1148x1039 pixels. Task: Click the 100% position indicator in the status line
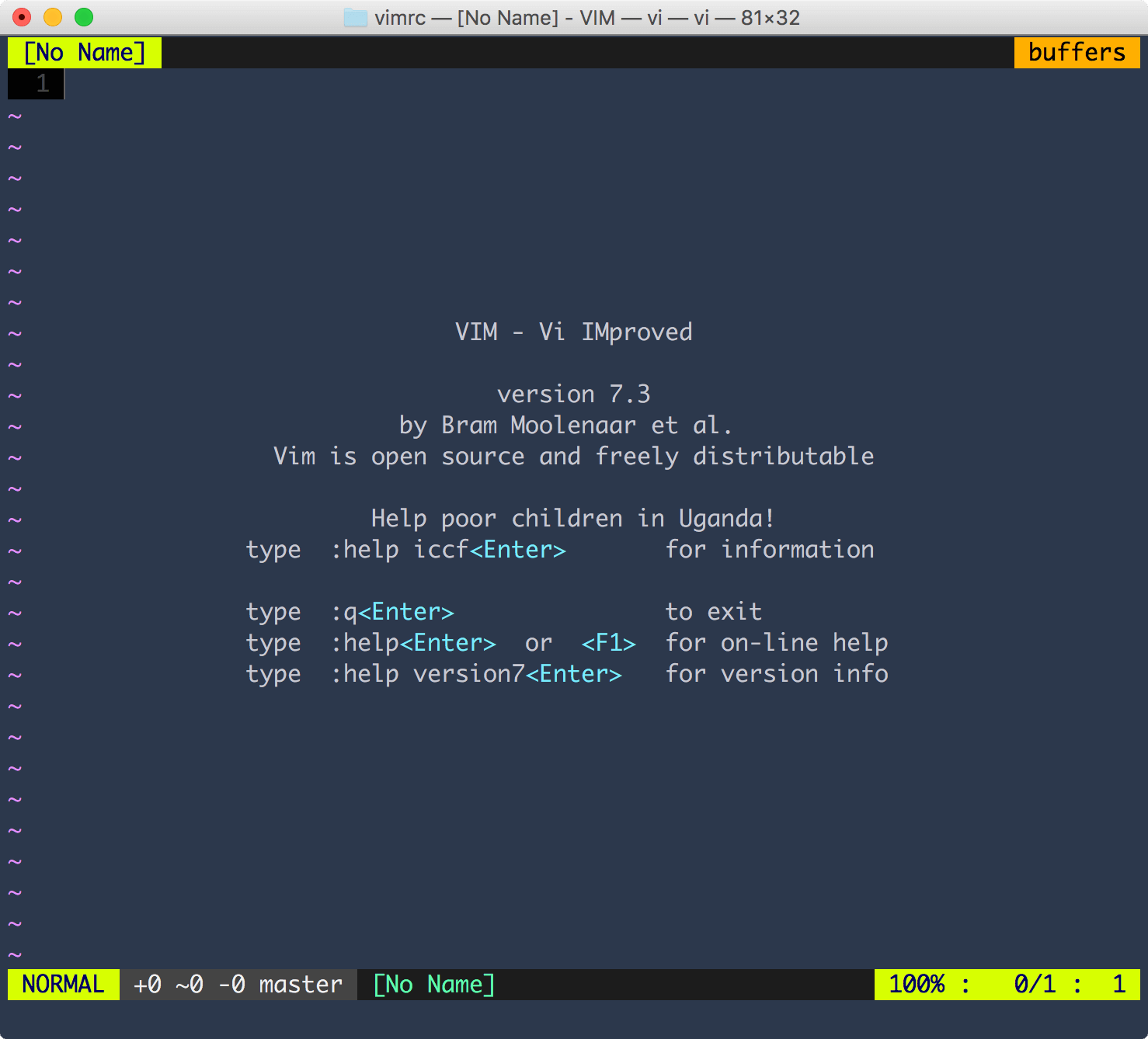917,985
